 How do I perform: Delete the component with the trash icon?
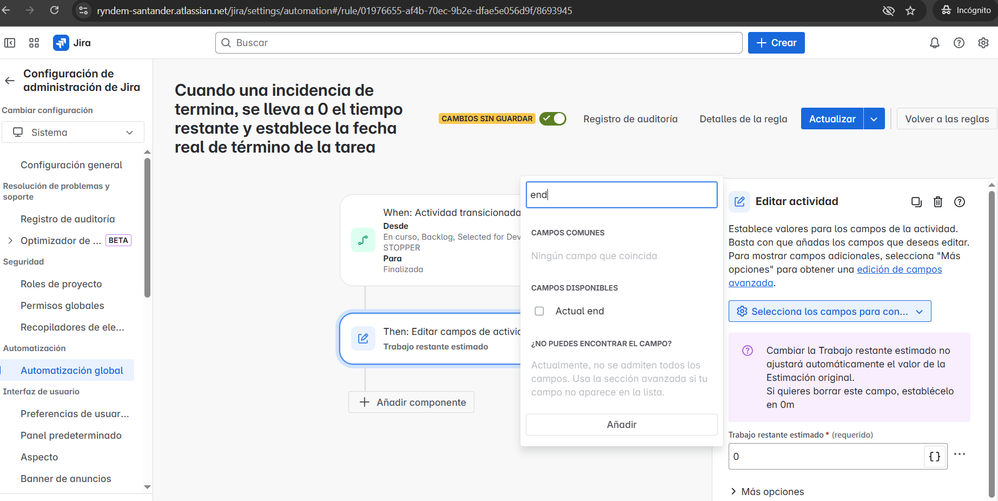938,202
